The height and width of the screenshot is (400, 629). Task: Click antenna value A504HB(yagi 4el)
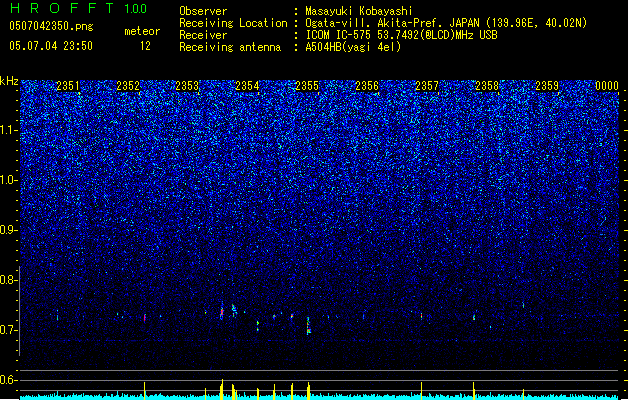pyautogui.click(x=353, y=47)
